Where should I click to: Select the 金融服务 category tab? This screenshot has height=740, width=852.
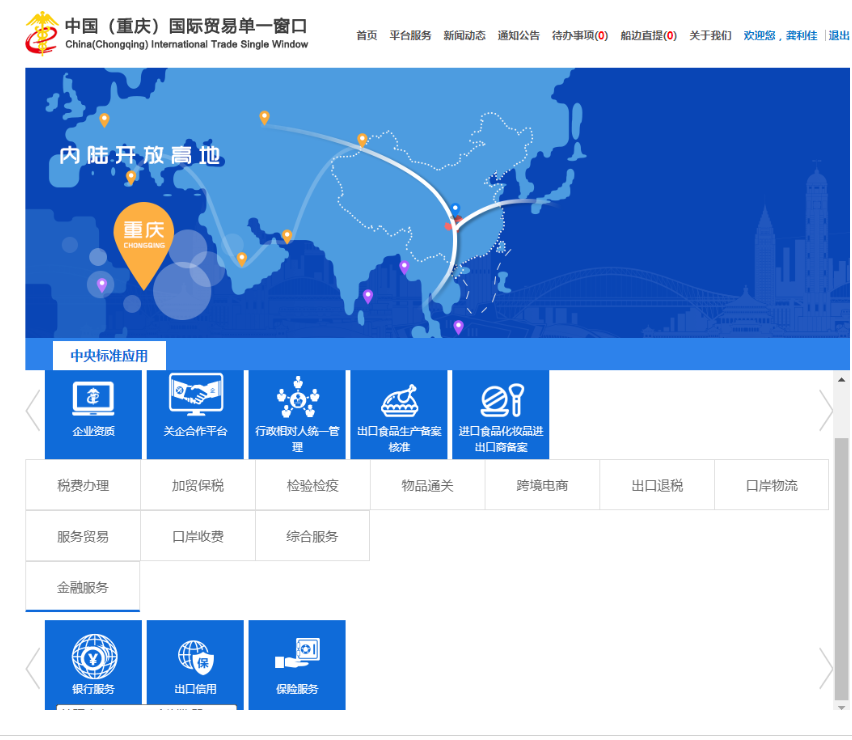pos(83,587)
